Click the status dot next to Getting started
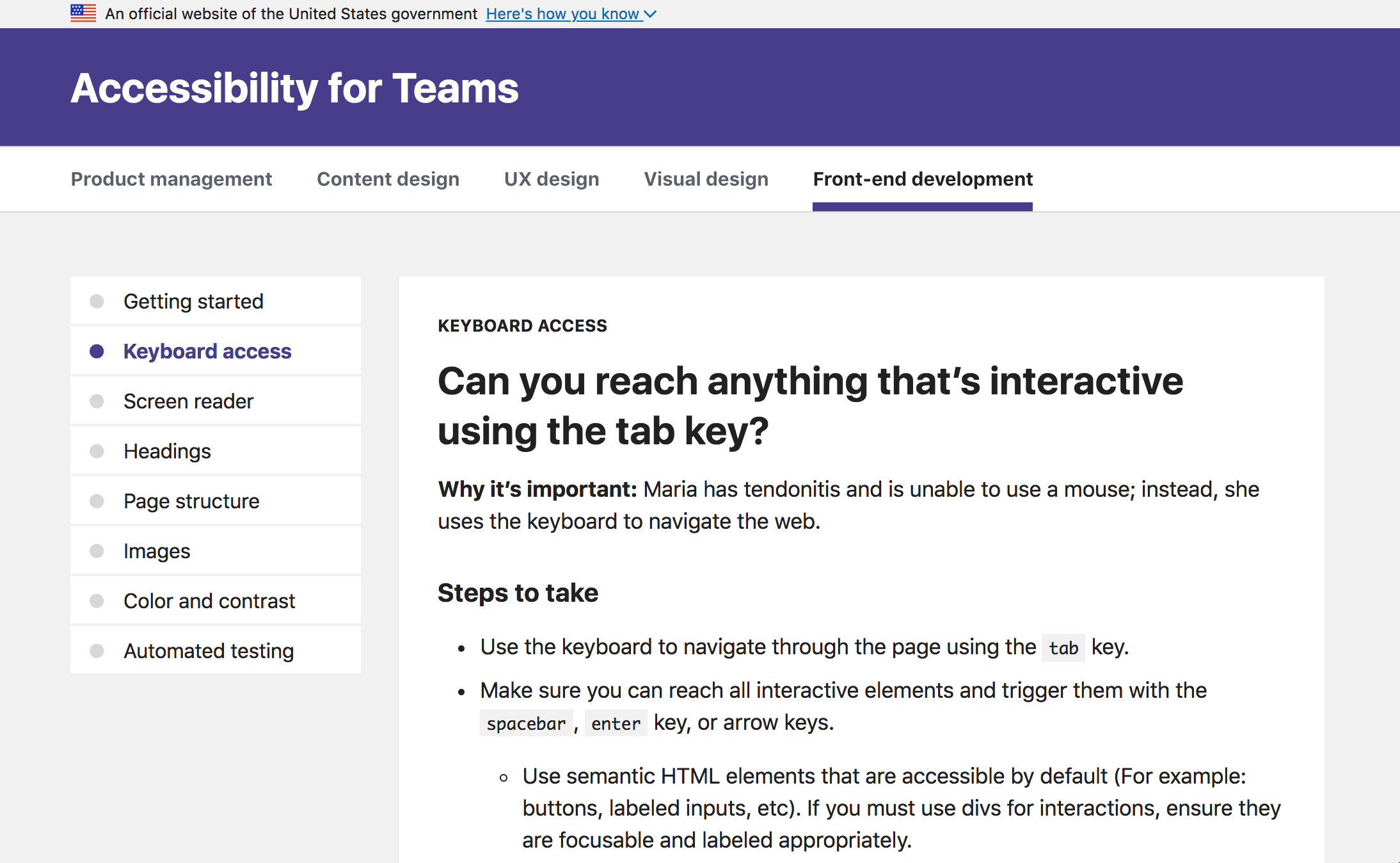Image resolution: width=1400 pixels, height=863 pixels. coord(97,301)
